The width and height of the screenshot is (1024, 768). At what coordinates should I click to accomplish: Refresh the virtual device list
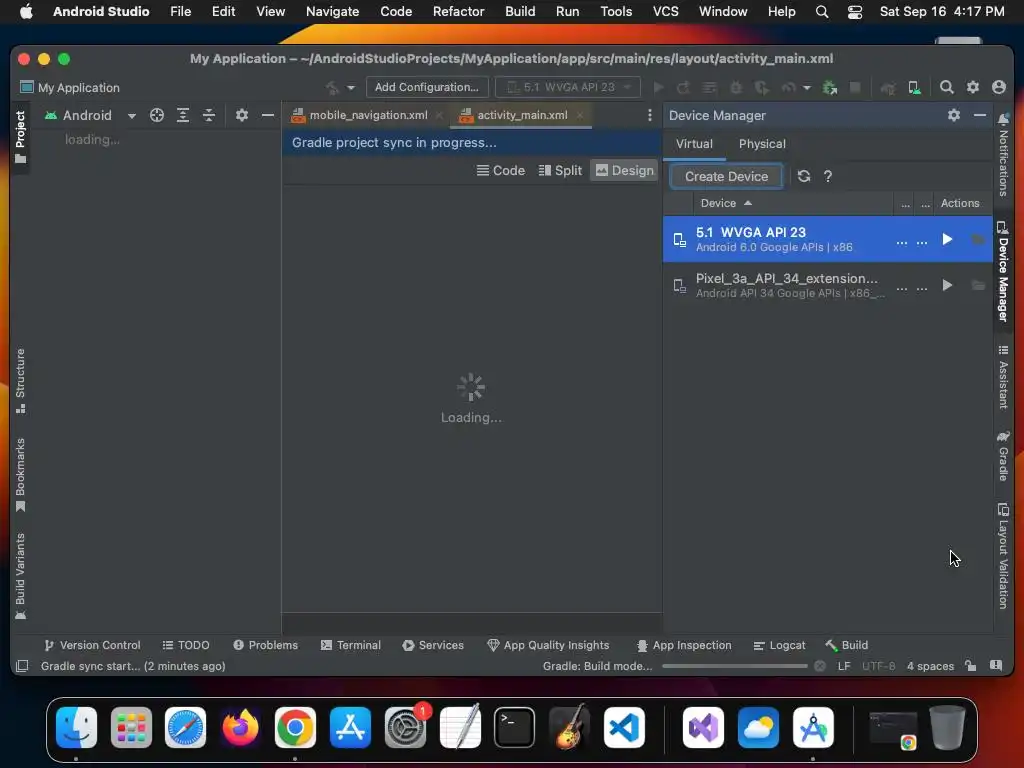[804, 176]
